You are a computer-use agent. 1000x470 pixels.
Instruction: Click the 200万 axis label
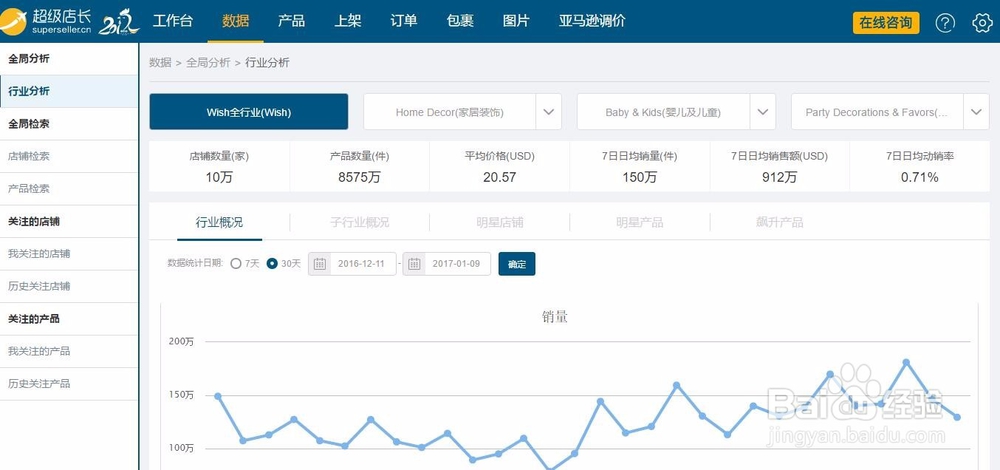point(181,342)
